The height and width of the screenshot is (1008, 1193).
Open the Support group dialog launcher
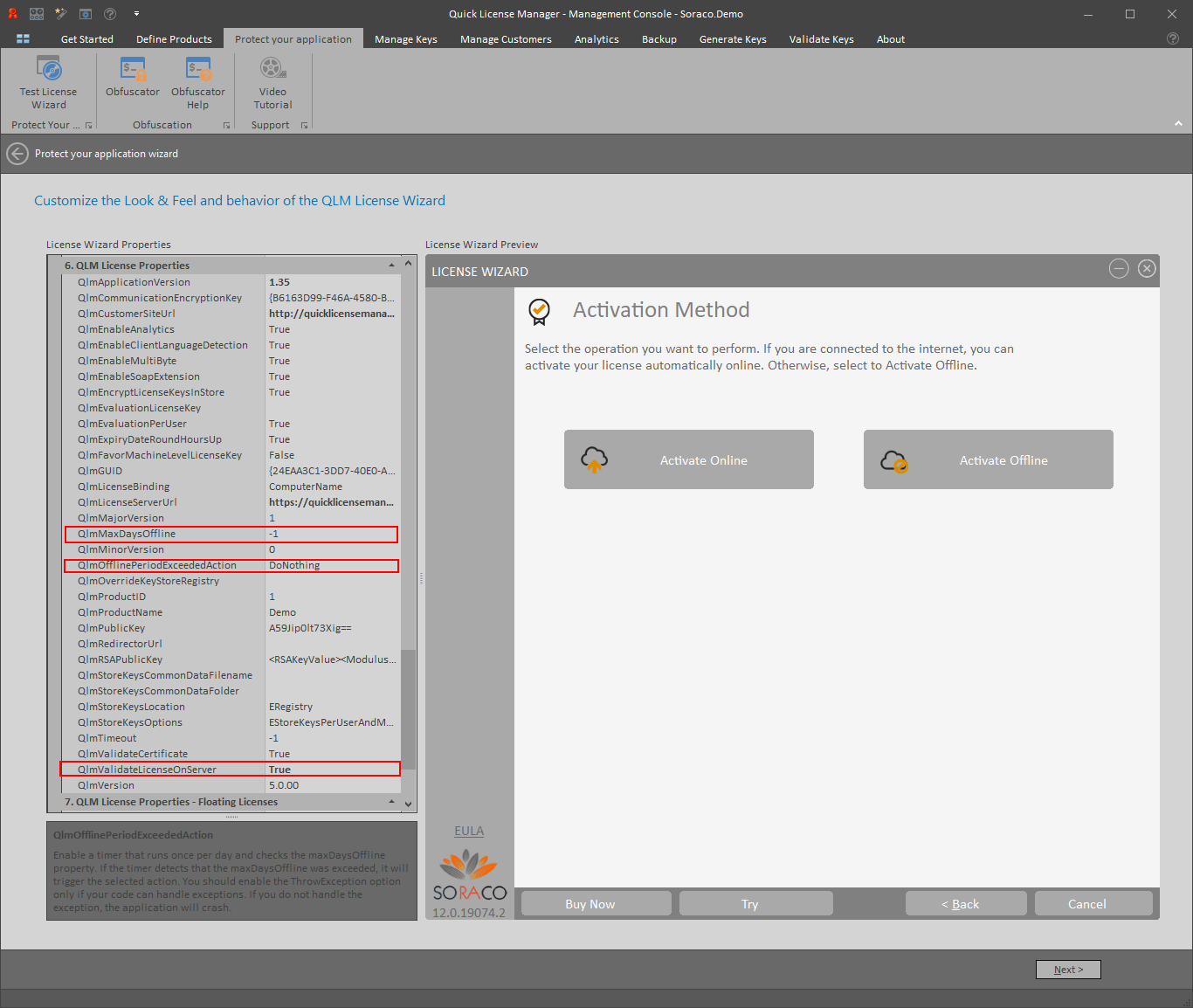(304, 126)
